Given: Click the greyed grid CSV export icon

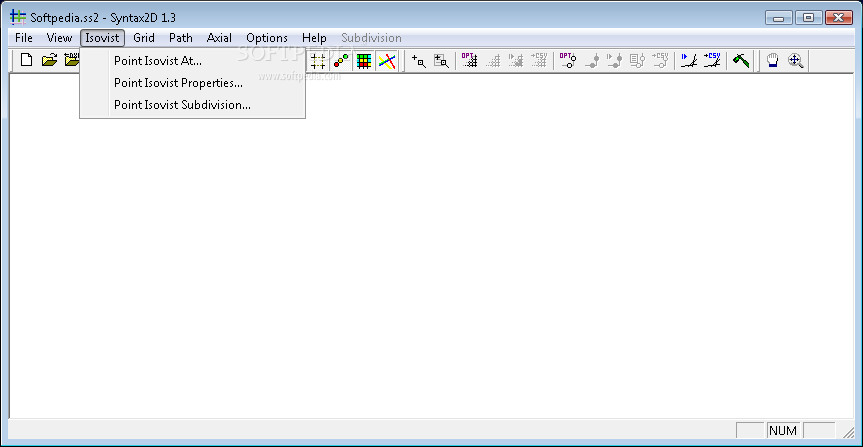Looking at the screenshot, I should 538,60.
